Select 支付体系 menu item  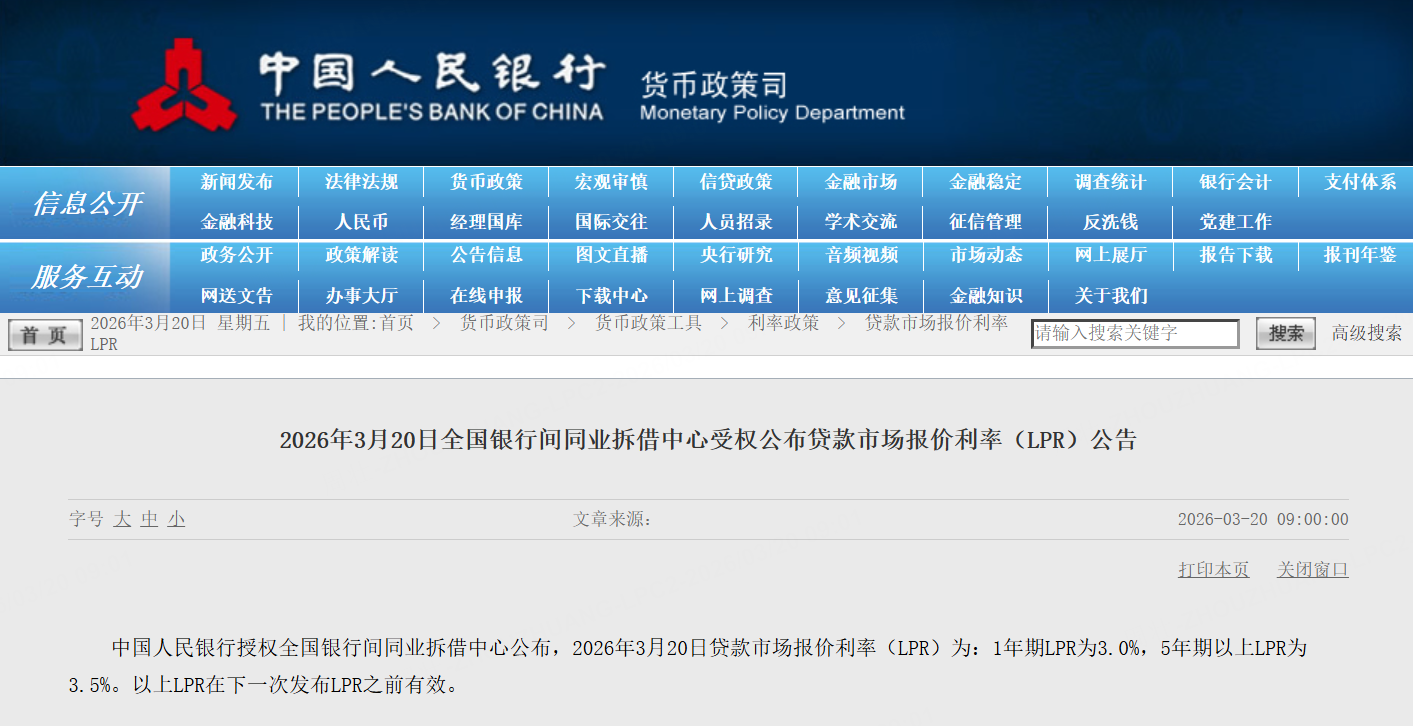pos(1360,182)
